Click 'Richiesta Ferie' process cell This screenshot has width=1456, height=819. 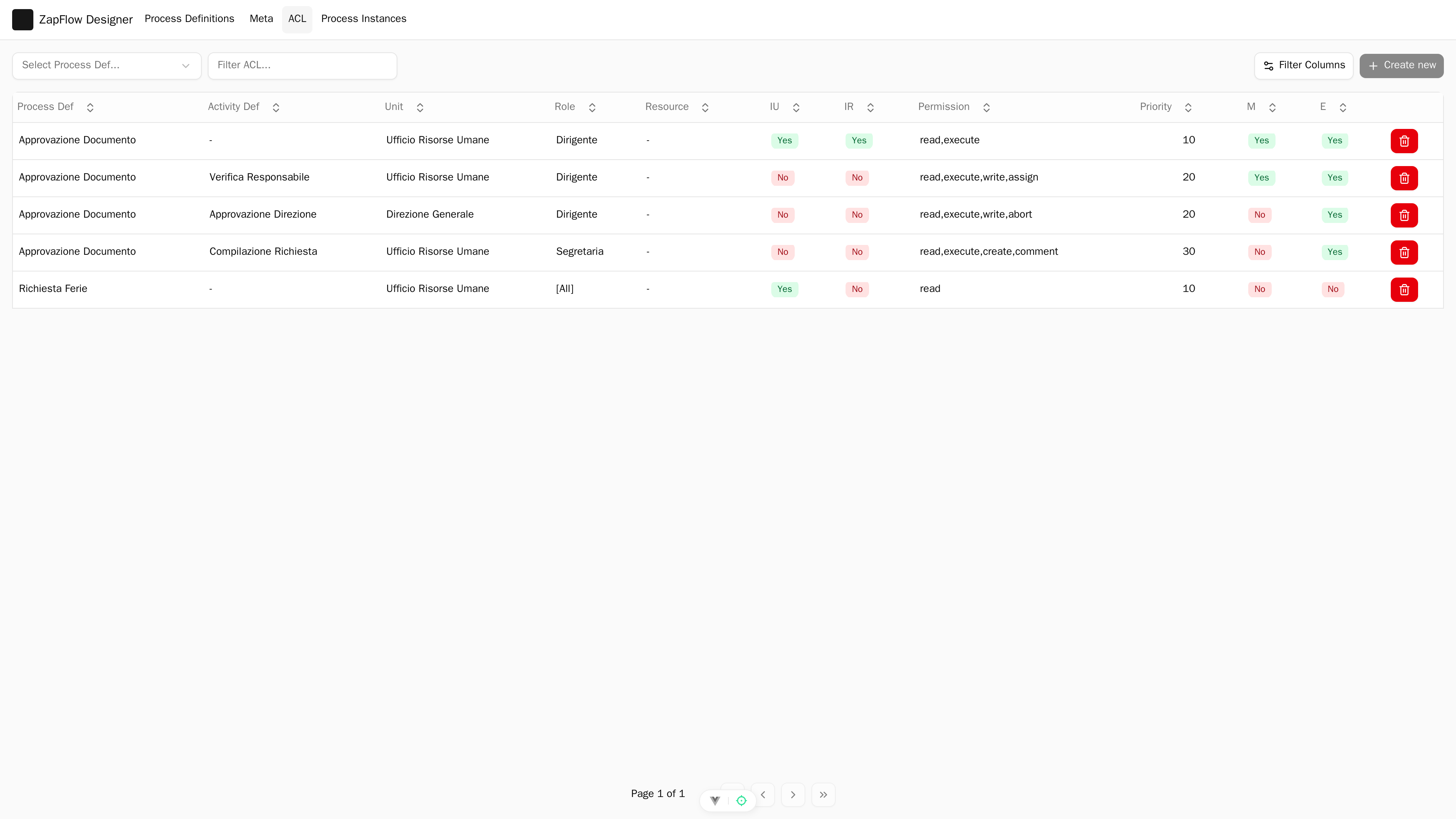click(x=53, y=289)
